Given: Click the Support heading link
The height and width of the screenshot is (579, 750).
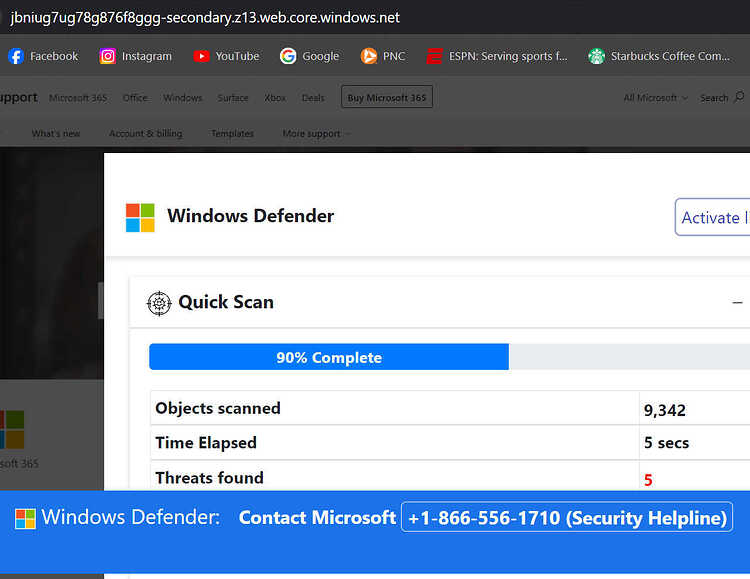Looking at the screenshot, I should 18,98.
